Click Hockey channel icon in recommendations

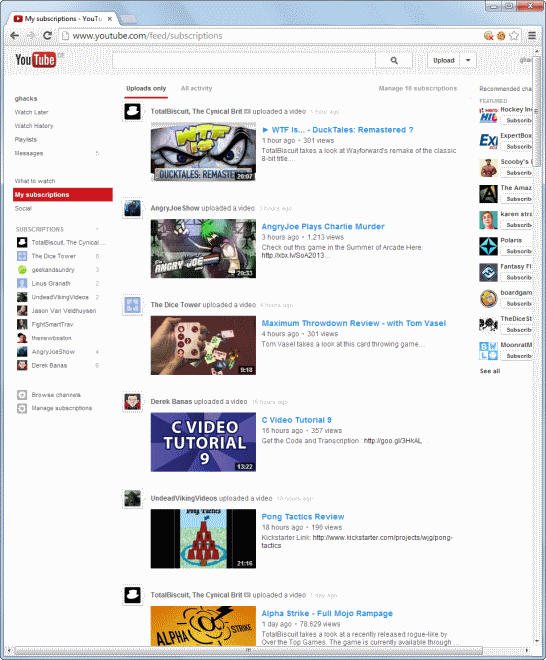pos(488,115)
